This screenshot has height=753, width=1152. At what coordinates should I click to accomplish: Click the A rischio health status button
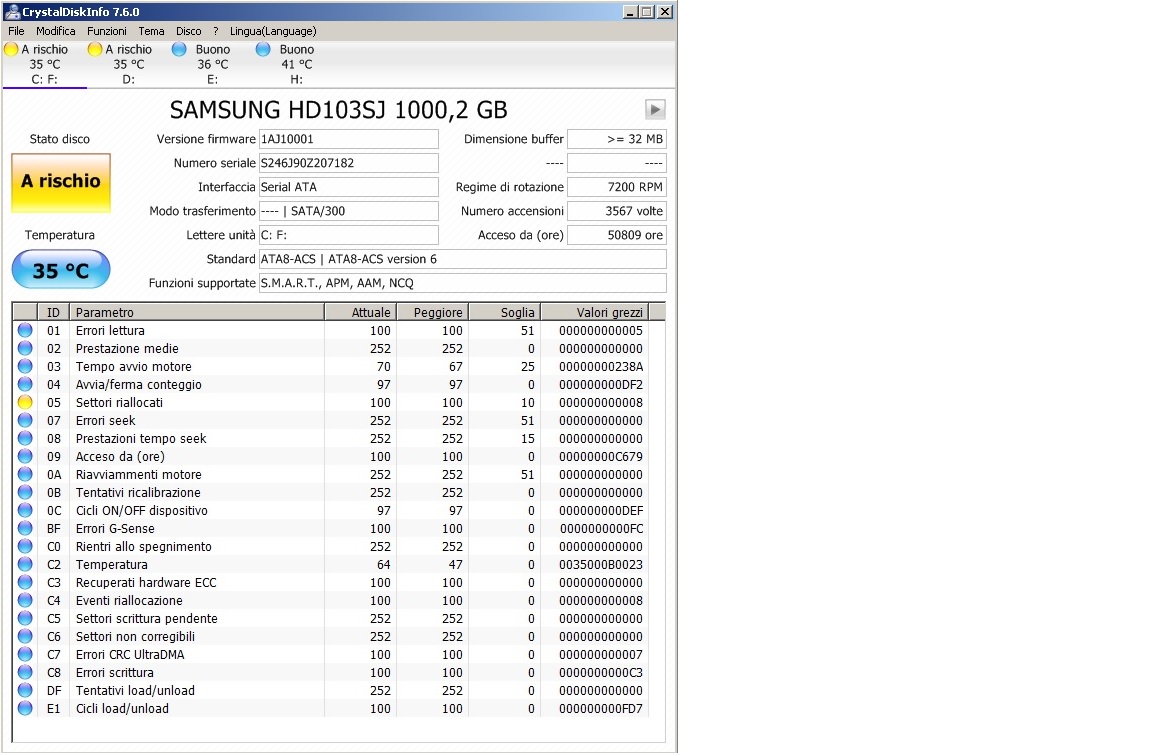point(61,182)
